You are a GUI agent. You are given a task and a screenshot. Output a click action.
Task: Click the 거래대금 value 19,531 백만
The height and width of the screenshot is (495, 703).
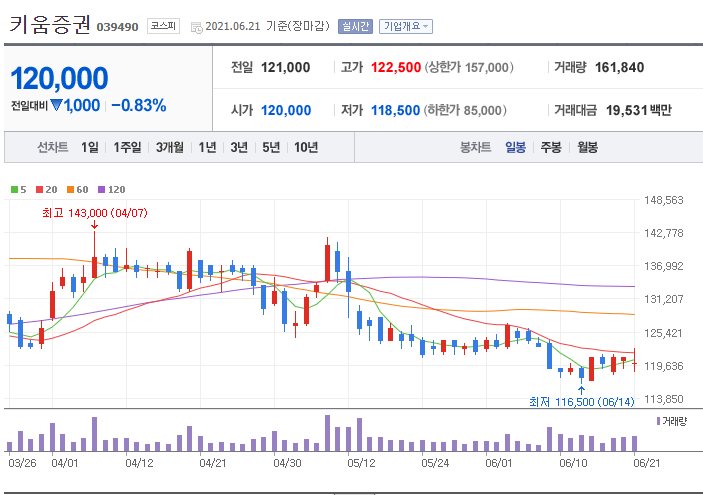(x=638, y=110)
